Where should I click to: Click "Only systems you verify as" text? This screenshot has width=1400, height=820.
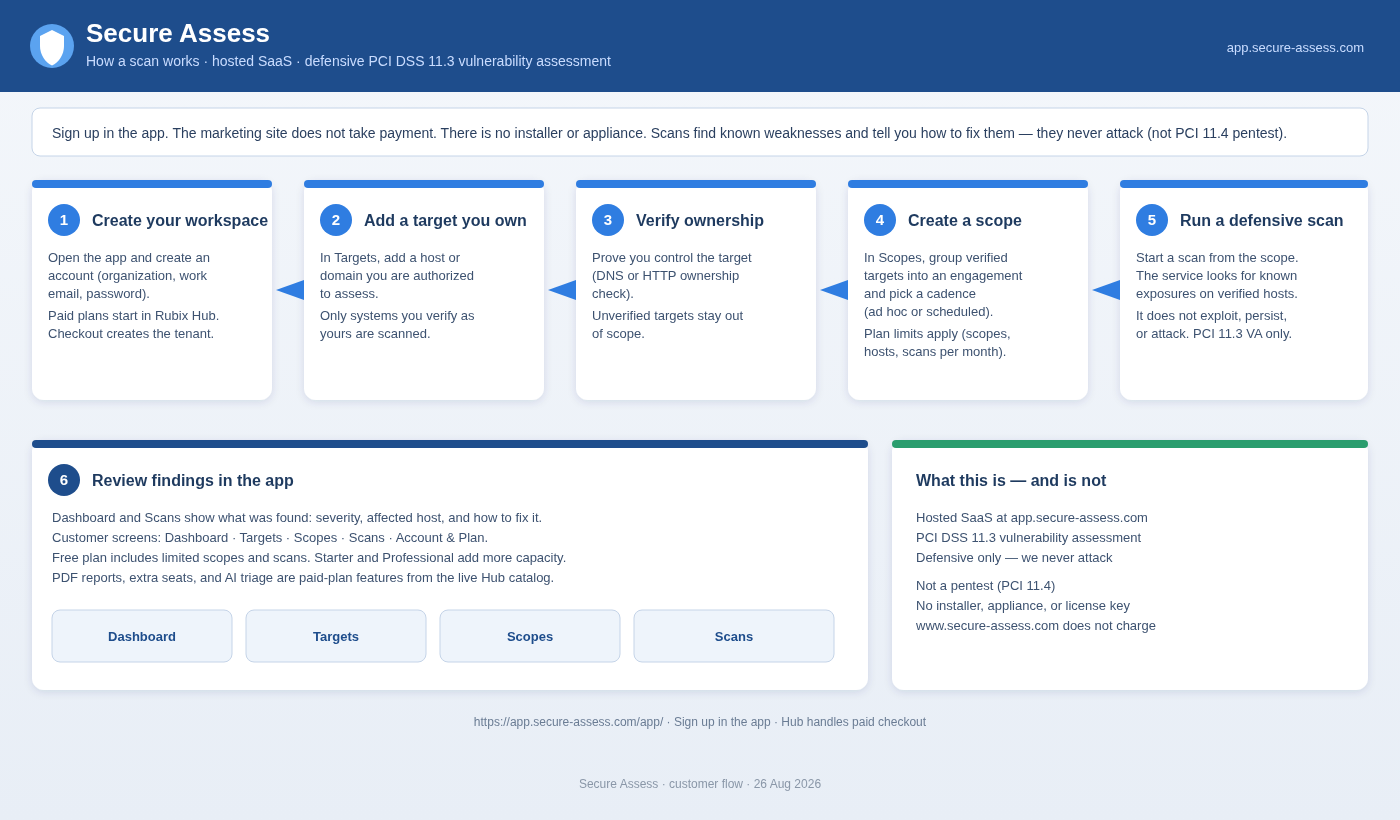click(x=397, y=316)
